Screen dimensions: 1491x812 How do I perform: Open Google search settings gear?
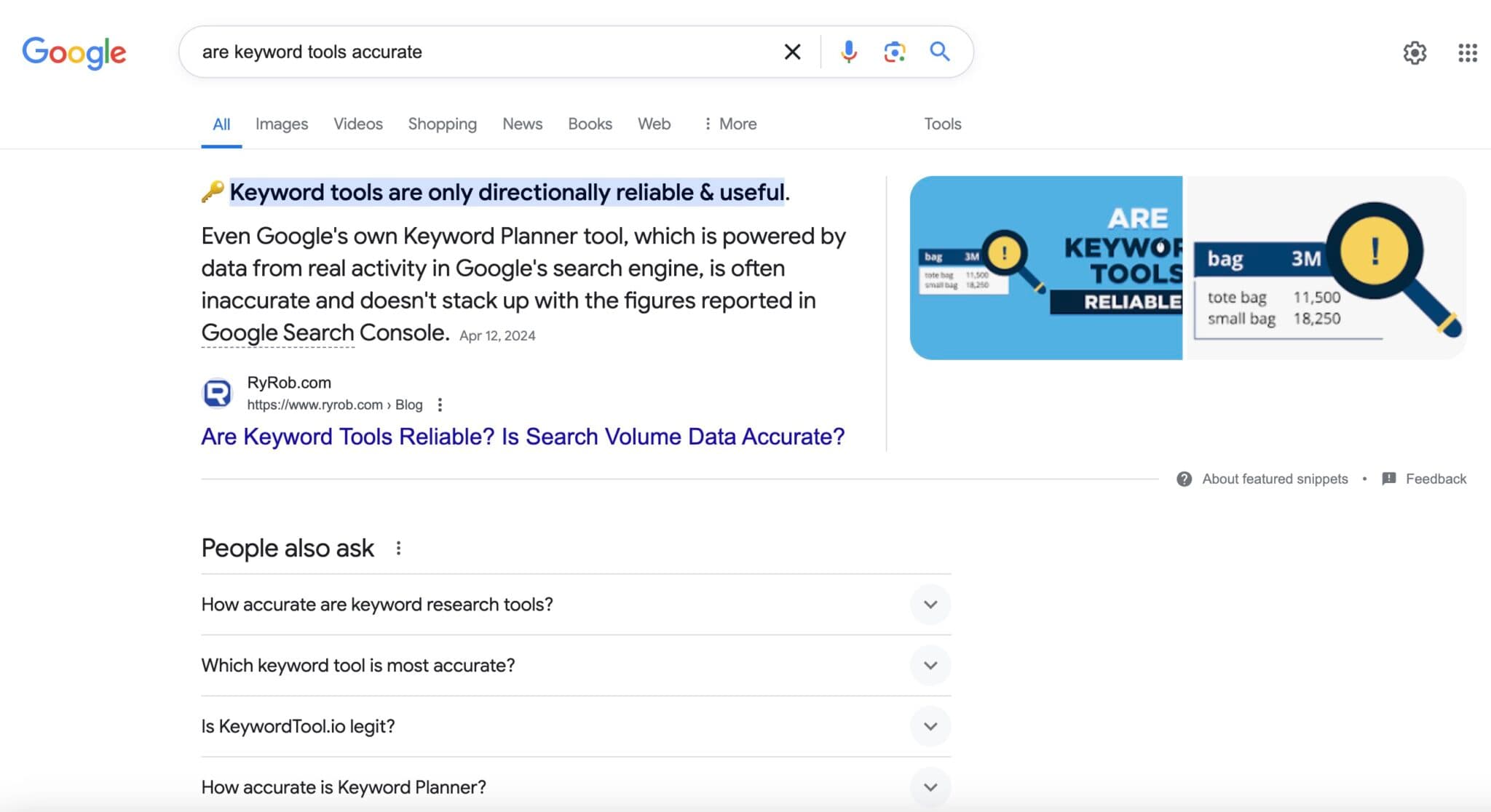click(1415, 53)
